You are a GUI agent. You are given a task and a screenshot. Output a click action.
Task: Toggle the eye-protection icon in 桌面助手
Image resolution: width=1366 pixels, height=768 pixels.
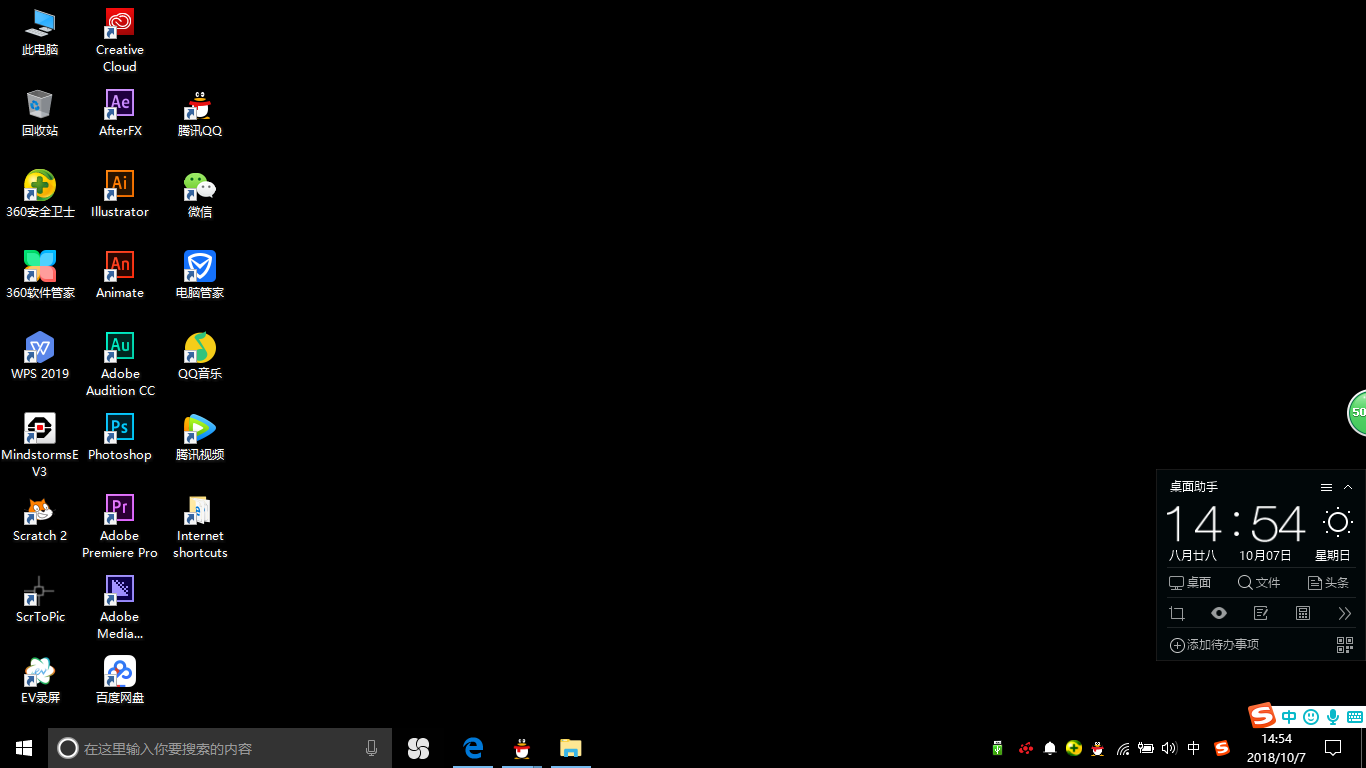pyautogui.click(x=1219, y=613)
